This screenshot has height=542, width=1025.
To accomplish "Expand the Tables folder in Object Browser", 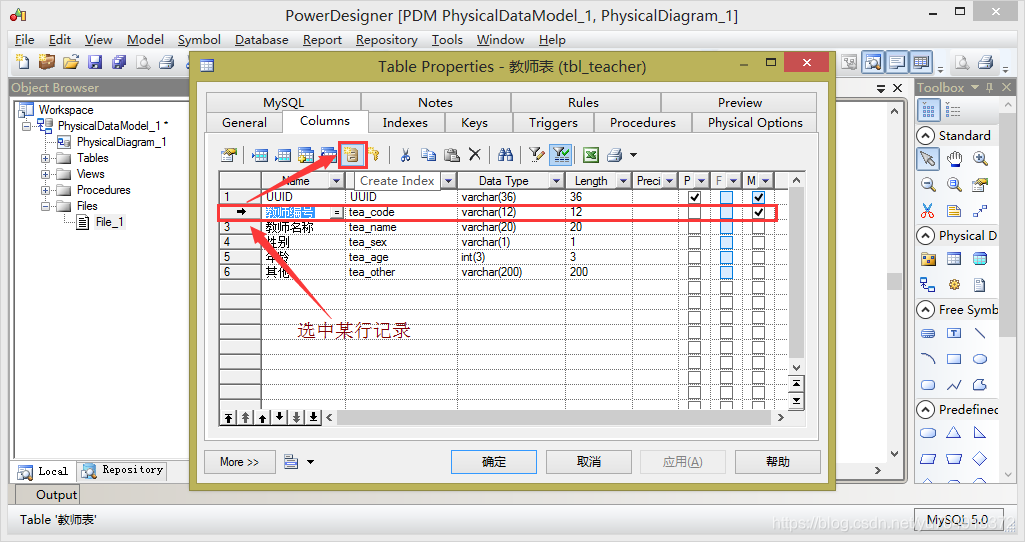I will click(x=45, y=158).
